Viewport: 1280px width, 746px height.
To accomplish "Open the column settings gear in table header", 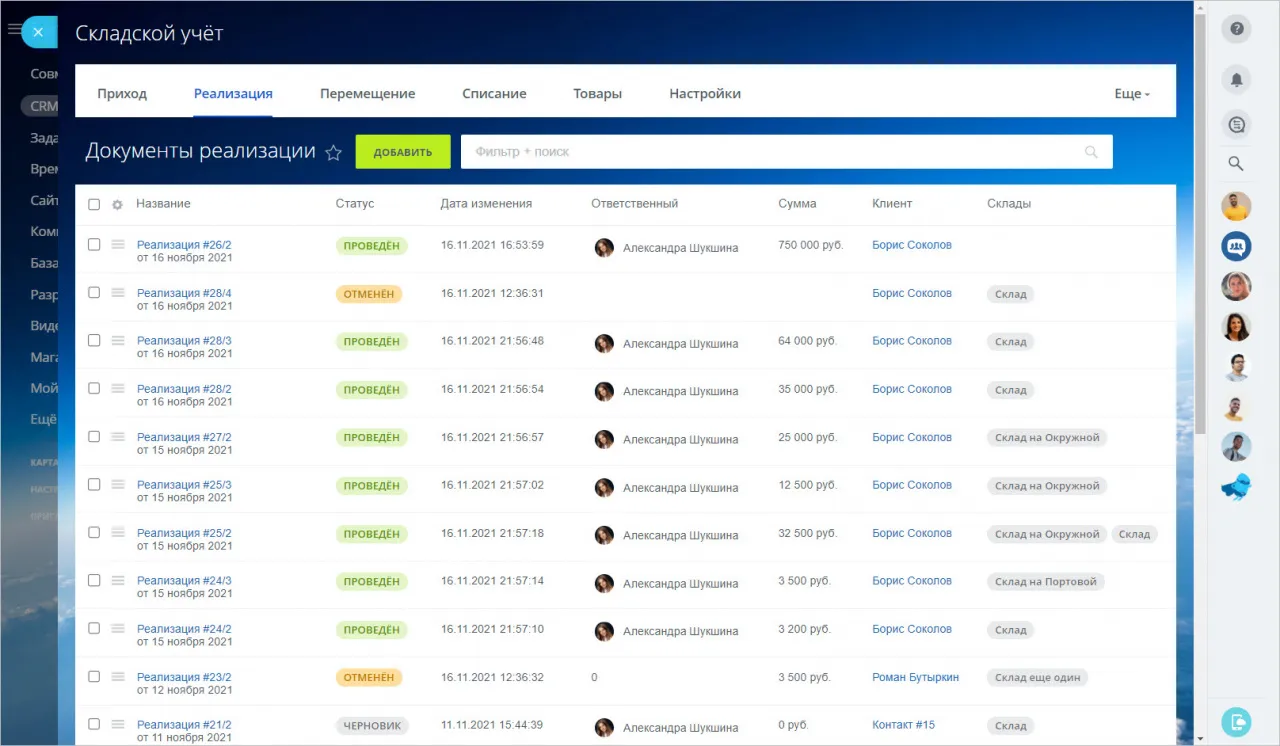I will 117,204.
